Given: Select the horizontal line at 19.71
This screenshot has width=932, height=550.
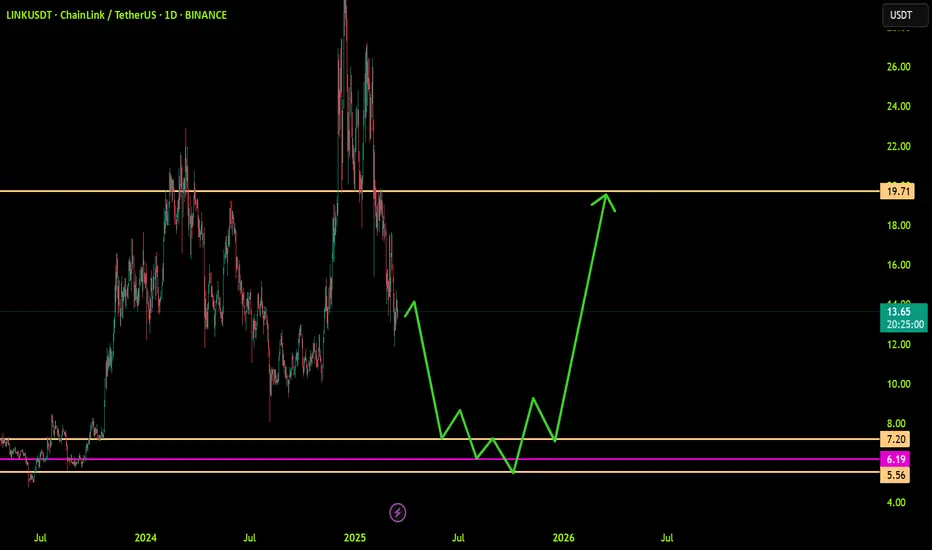Looking at the screenshot, I should [440, 191].
